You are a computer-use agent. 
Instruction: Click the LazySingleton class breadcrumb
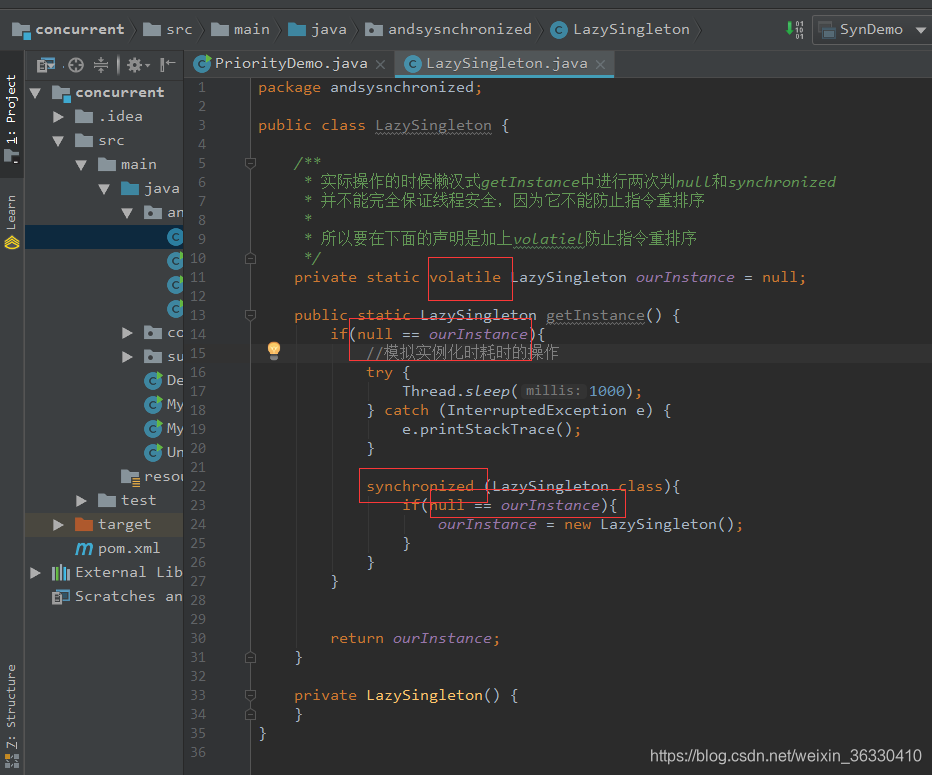tap(621, 29)
